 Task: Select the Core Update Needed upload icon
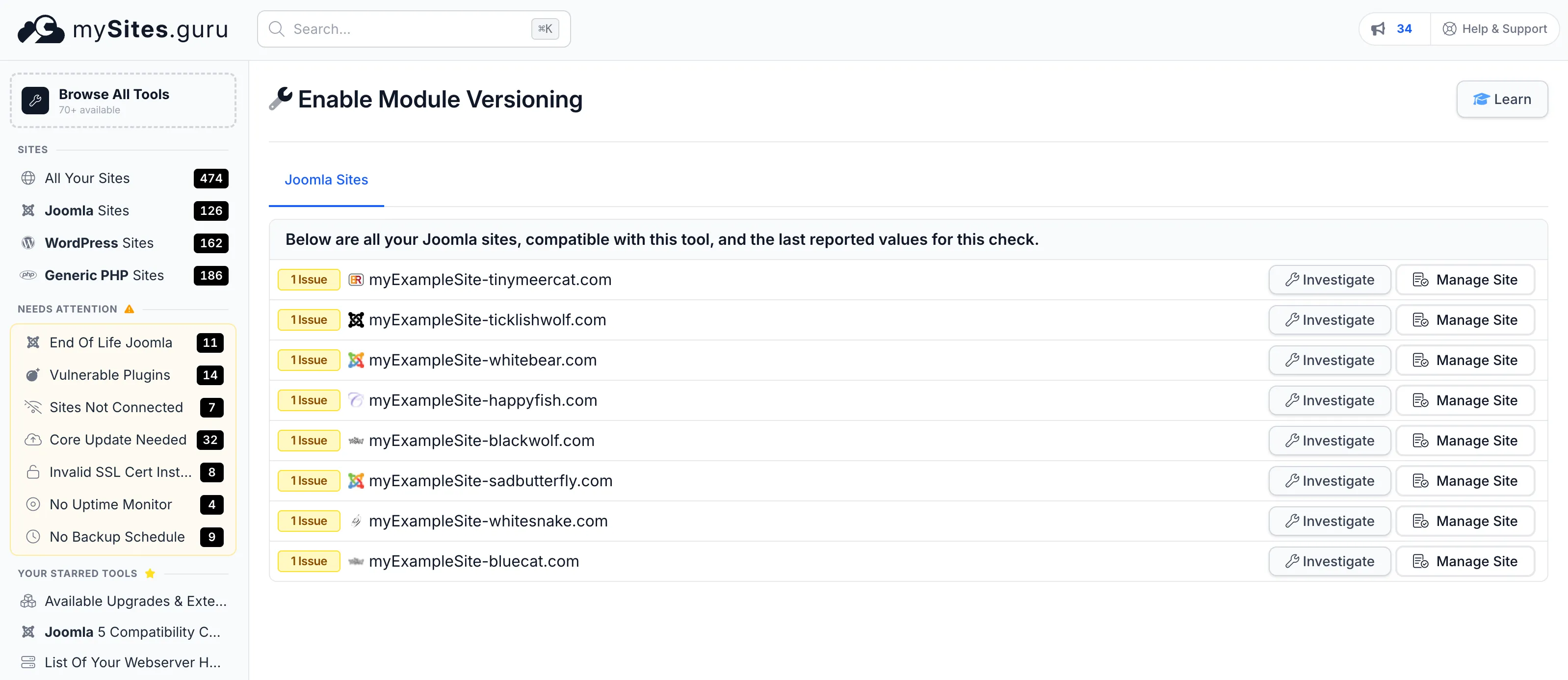33,439
